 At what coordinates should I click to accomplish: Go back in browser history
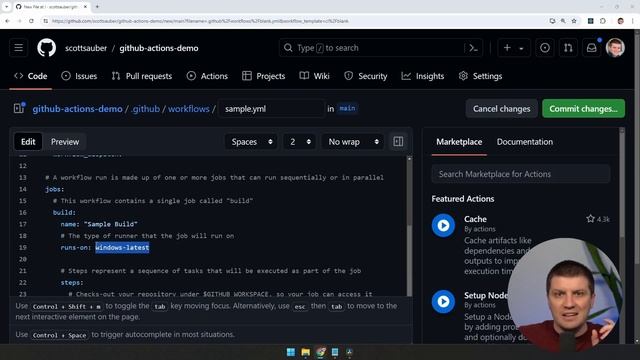(x=7, y=21)
